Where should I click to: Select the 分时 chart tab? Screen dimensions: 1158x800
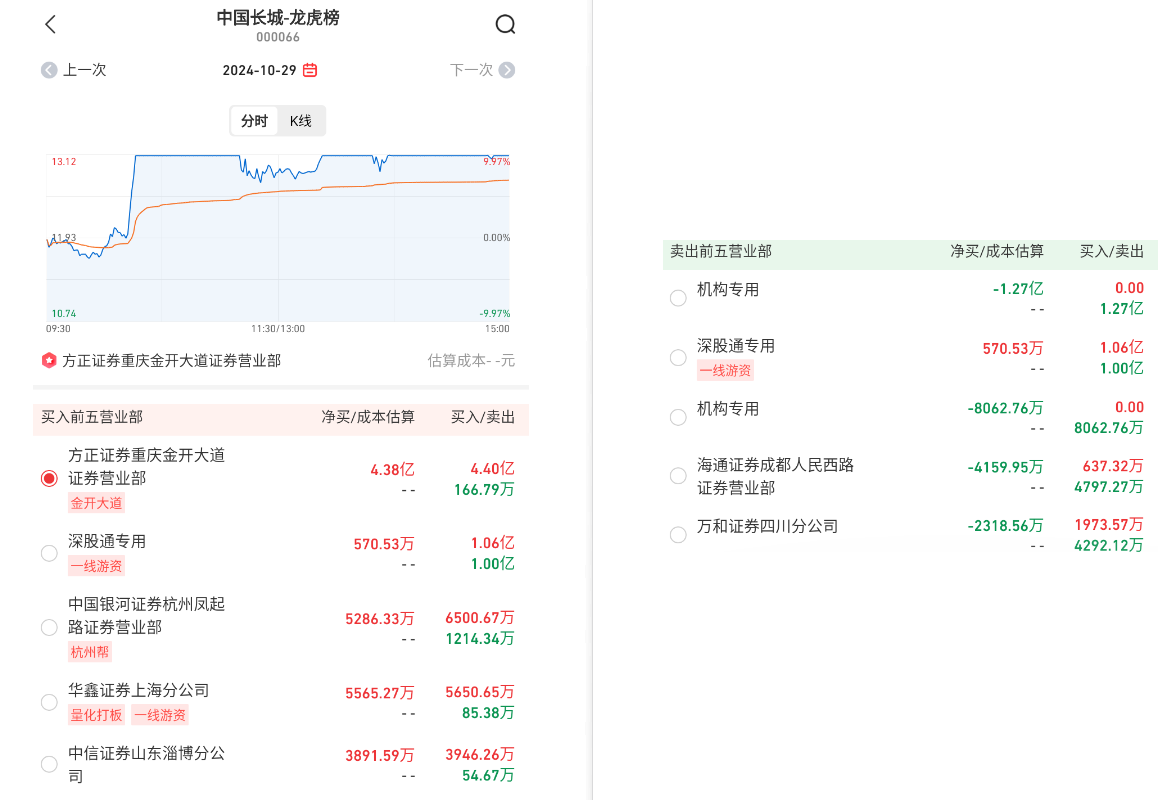click(x=254, y=121)
